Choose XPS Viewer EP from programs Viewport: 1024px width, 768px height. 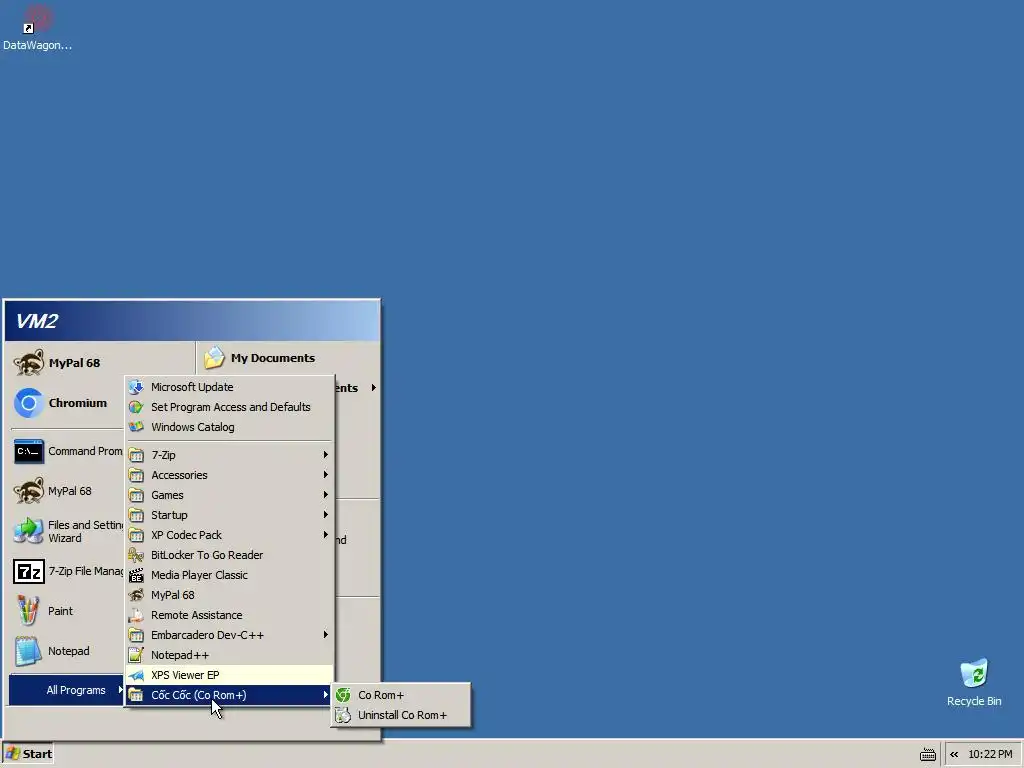(229, 675)
